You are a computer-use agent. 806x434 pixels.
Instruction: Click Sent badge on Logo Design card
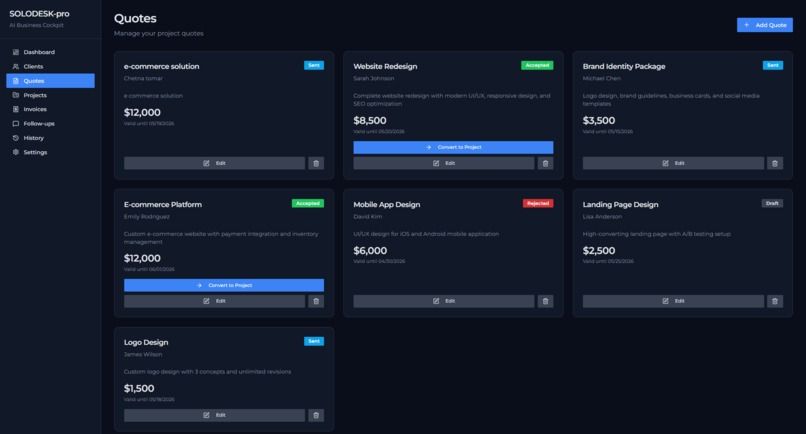(x=314, y=341)
